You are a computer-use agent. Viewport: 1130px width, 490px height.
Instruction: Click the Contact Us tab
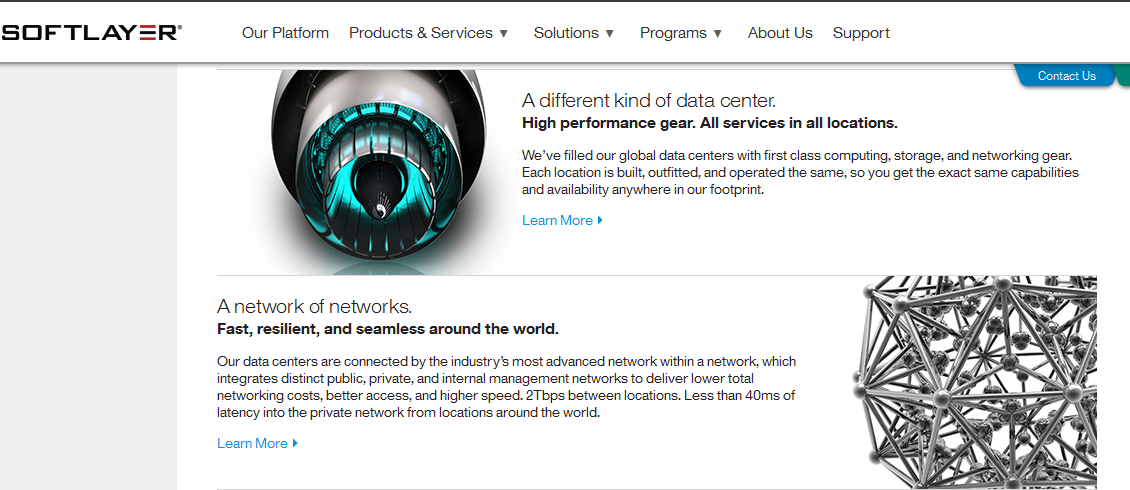pos(1066,76)
